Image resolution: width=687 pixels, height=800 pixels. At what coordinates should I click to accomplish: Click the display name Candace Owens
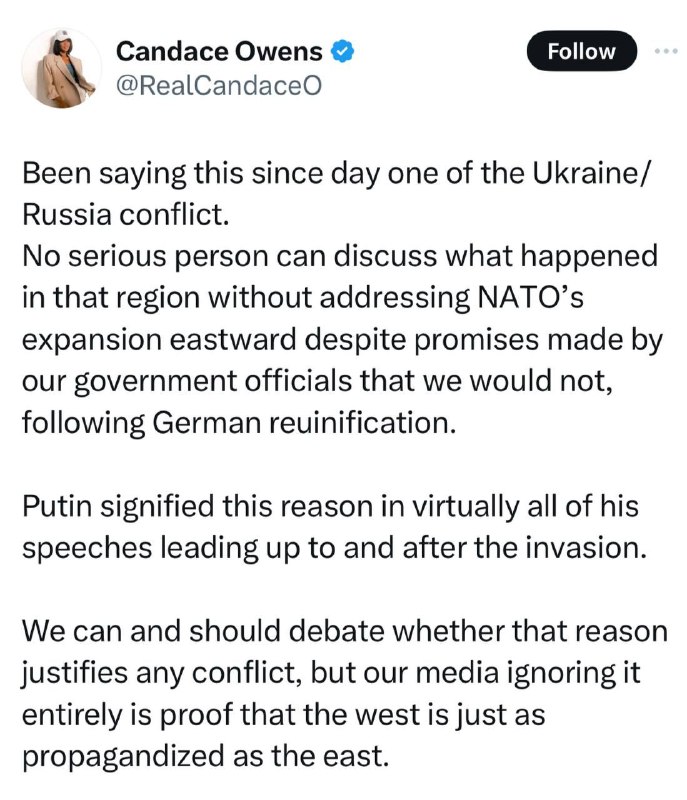pos(220,50)
